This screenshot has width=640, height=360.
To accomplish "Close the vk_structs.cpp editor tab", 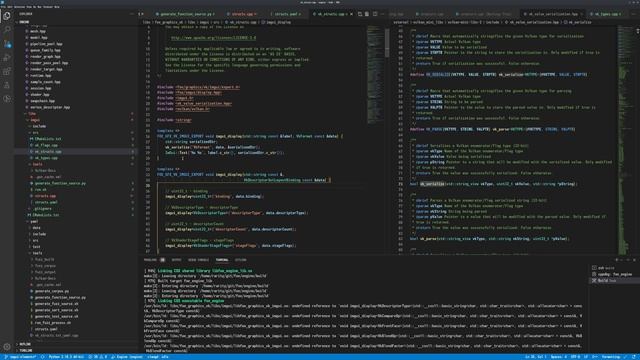I will tap(351, 14).
